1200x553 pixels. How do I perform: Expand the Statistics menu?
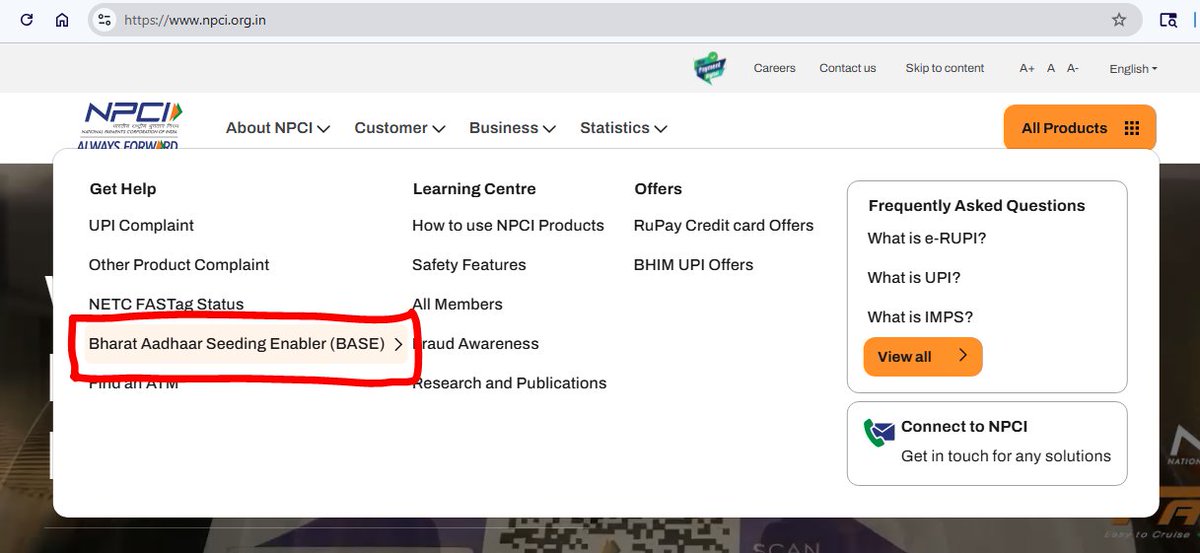tap(624, 128)
